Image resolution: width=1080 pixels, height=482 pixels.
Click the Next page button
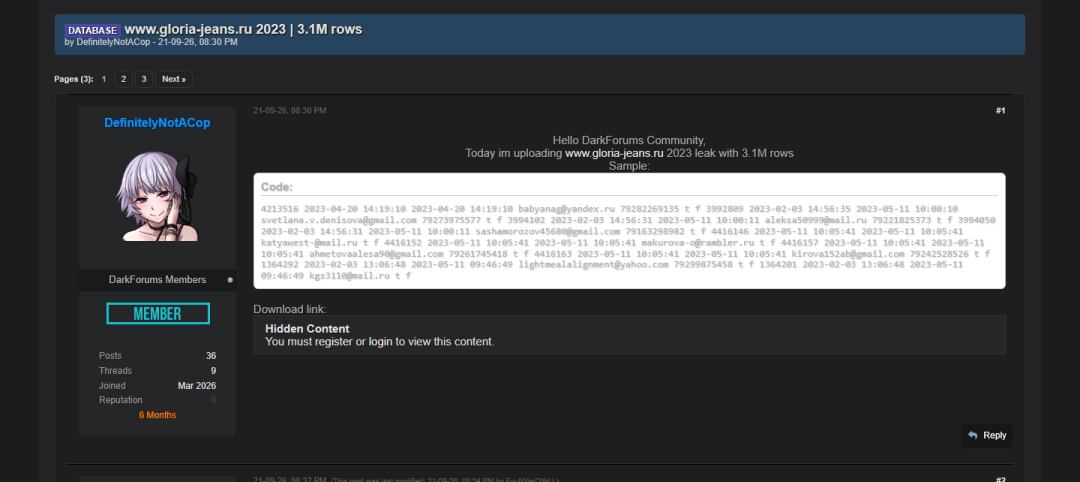tap(174, 79)
